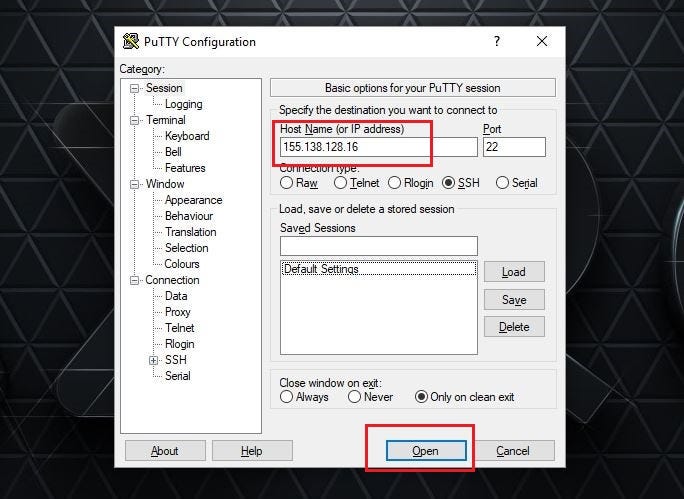This screenshot has height=499, width=684.
Task: Open the Connection category
Action: [172, 280]
